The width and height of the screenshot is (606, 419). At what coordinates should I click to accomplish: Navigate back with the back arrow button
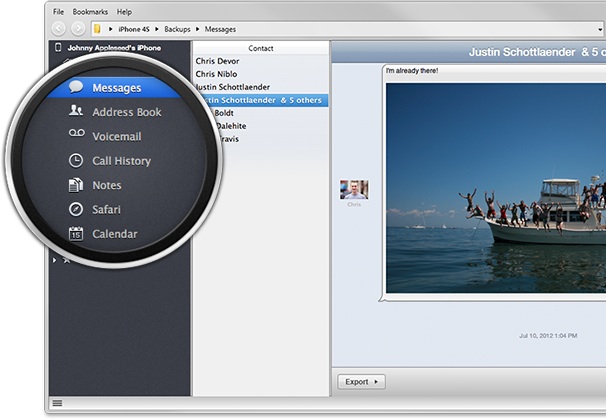coord(58,28)
